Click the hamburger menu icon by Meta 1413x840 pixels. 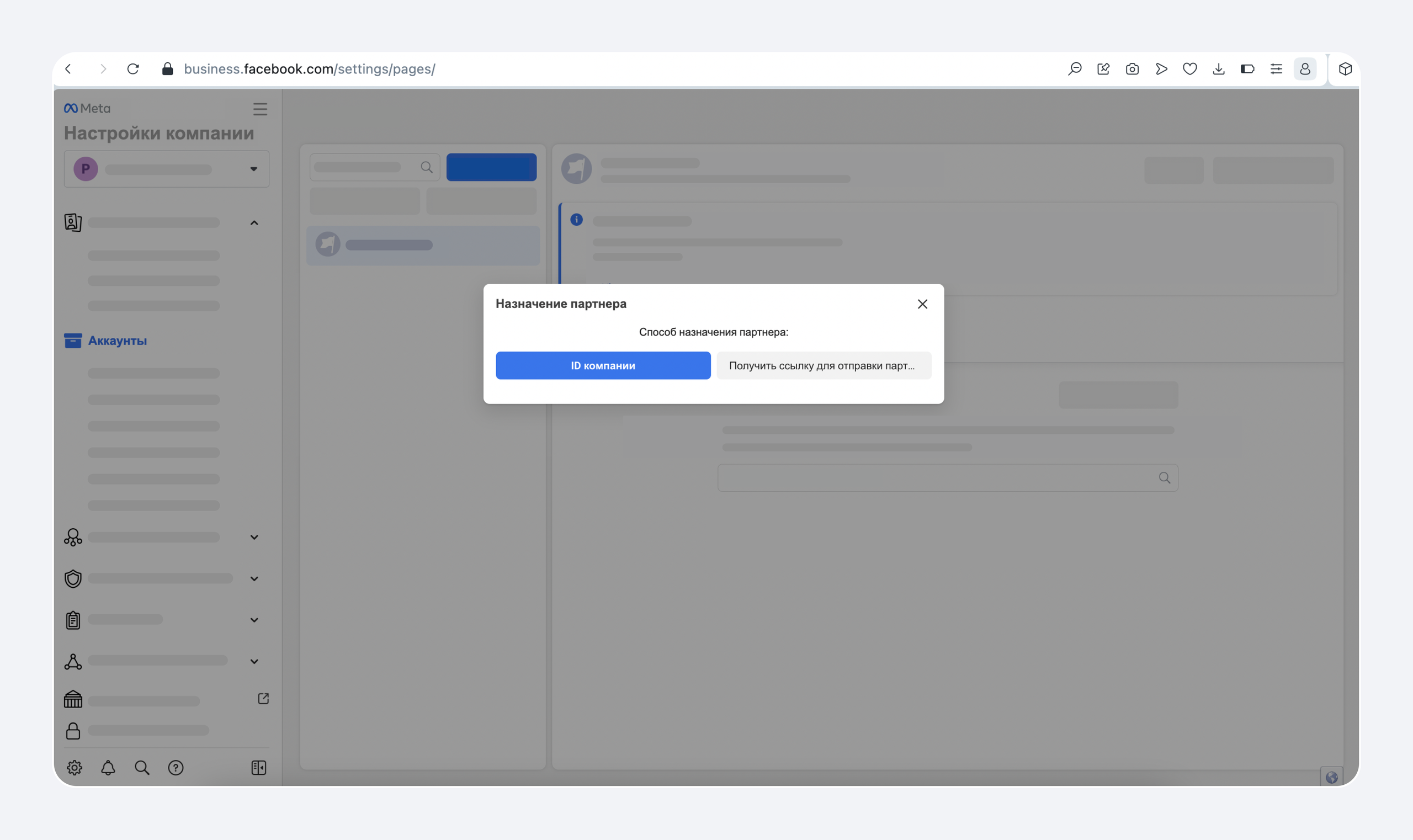(x=260, y=109)
